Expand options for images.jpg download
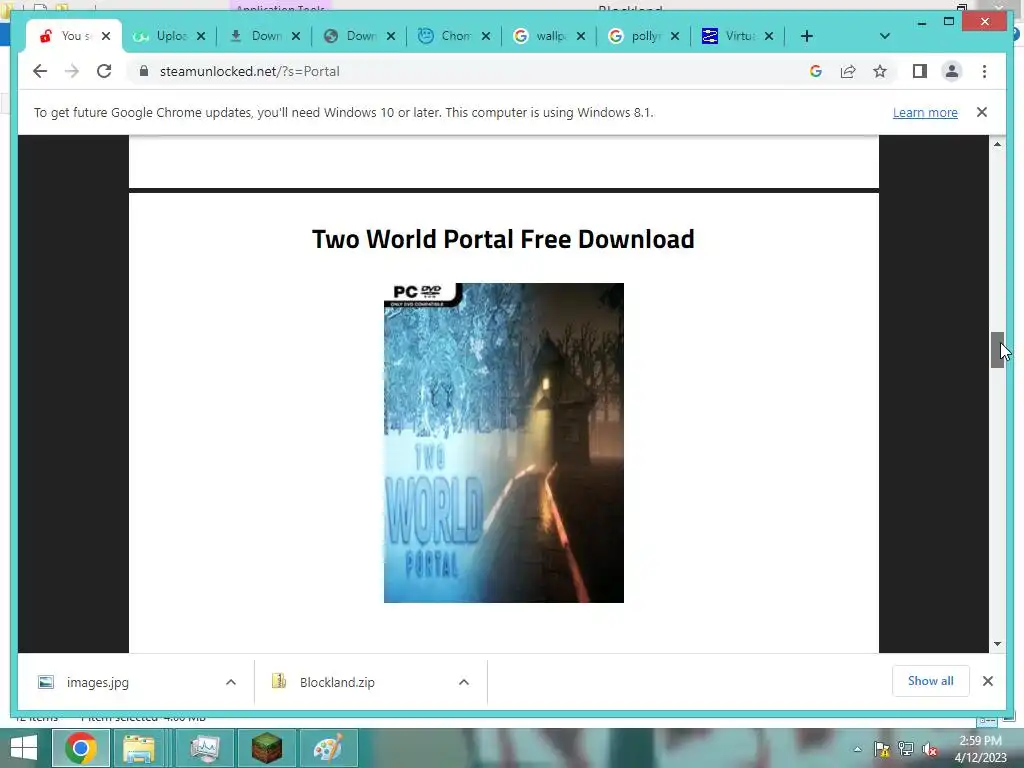Viewport: 1024px width, 768px height. [231, 682]
